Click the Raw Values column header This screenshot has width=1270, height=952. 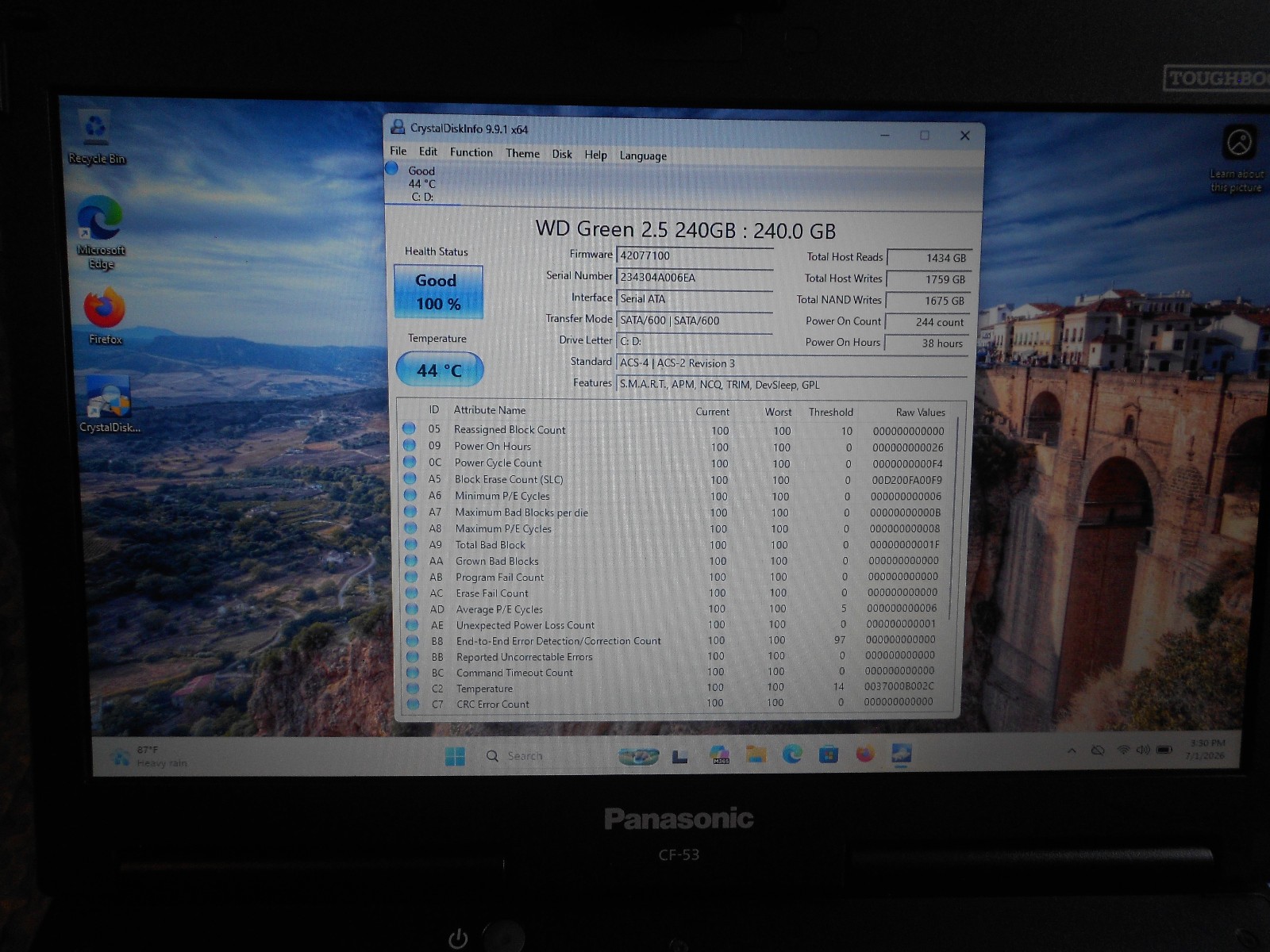click(920, 413)
